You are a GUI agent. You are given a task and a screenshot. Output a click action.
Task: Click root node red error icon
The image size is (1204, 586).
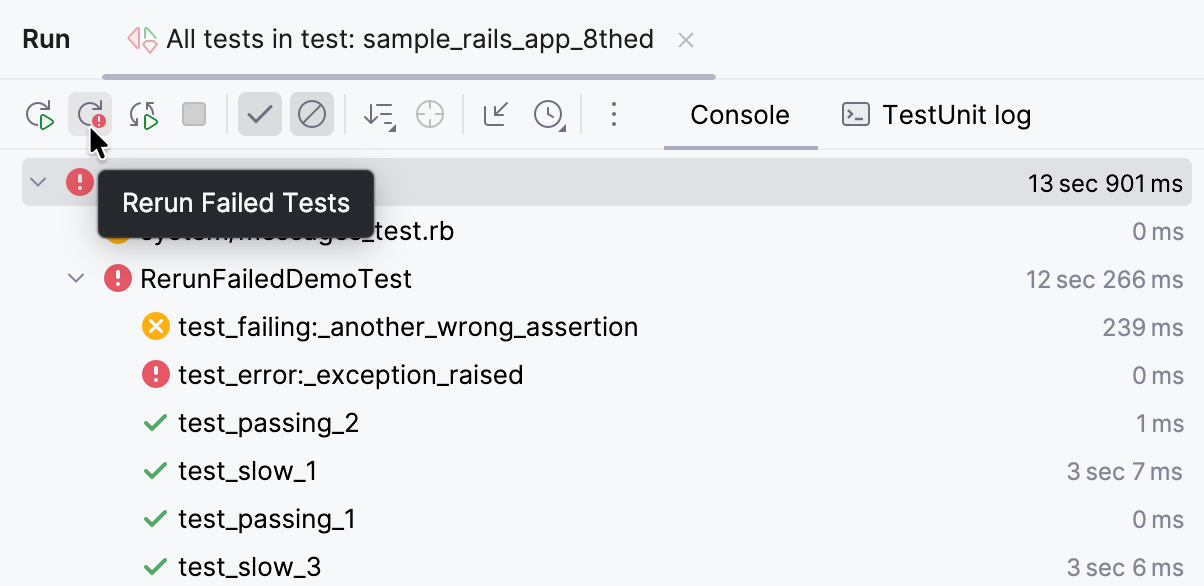click(80, 182)
